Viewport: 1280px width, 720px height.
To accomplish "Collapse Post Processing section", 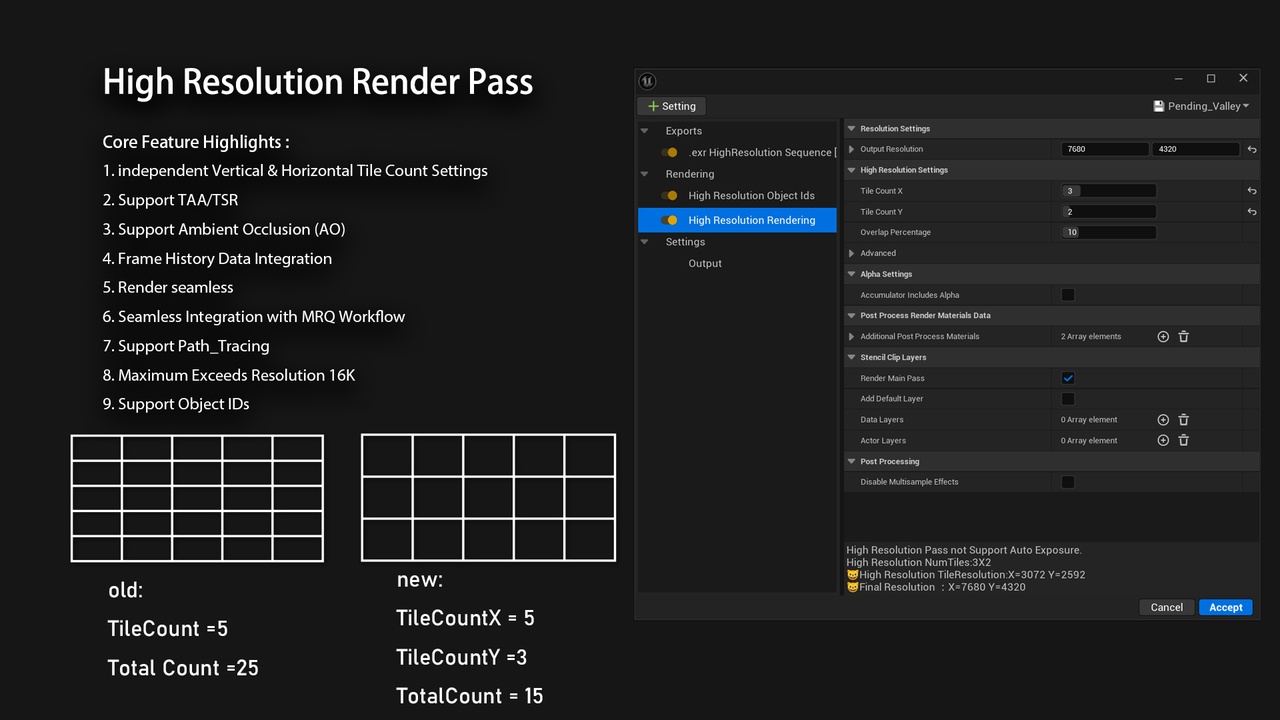I will click(x=852, y=462).
